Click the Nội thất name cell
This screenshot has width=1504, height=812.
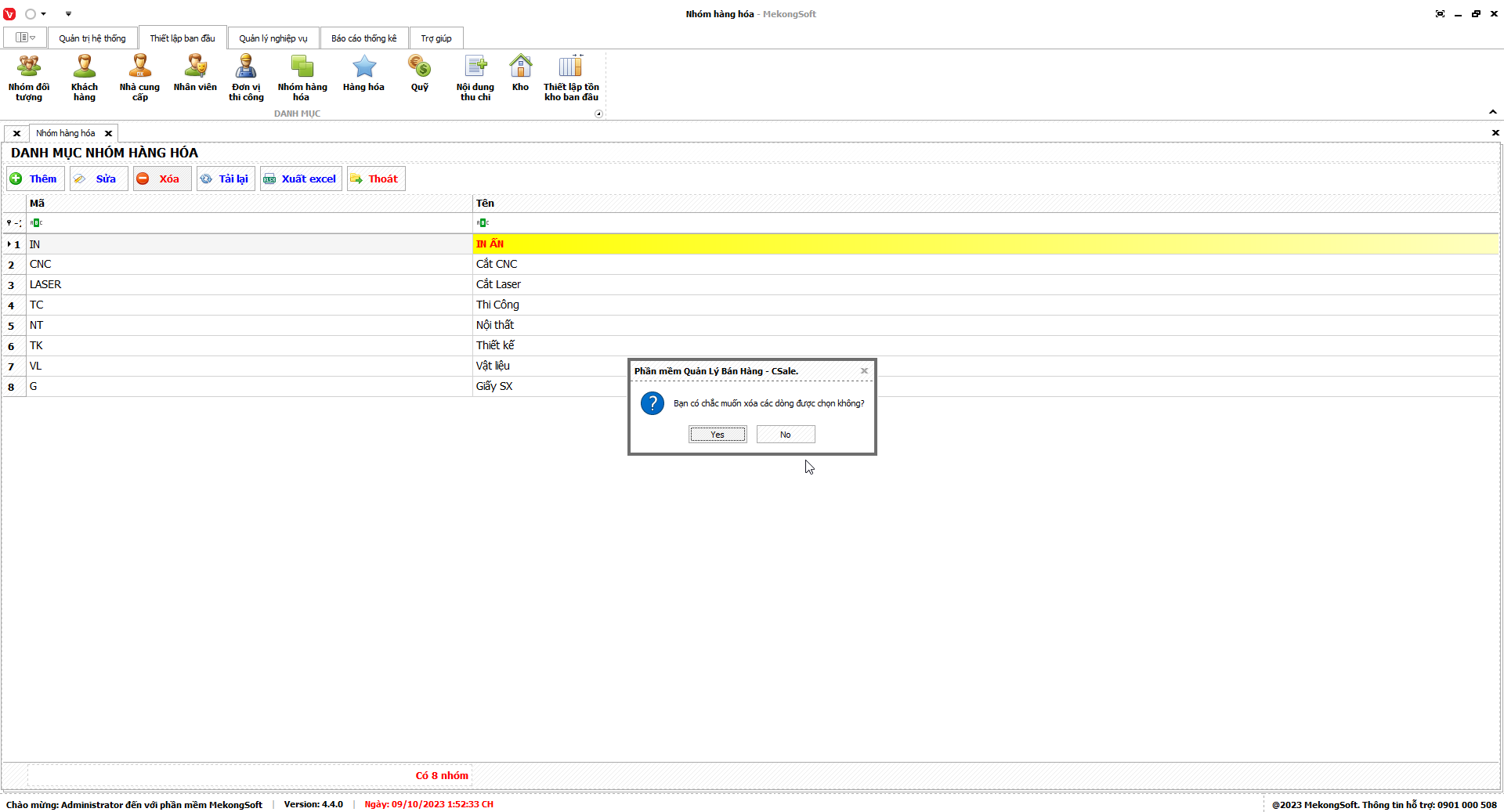pyautogui.click(x=985, y=326)
